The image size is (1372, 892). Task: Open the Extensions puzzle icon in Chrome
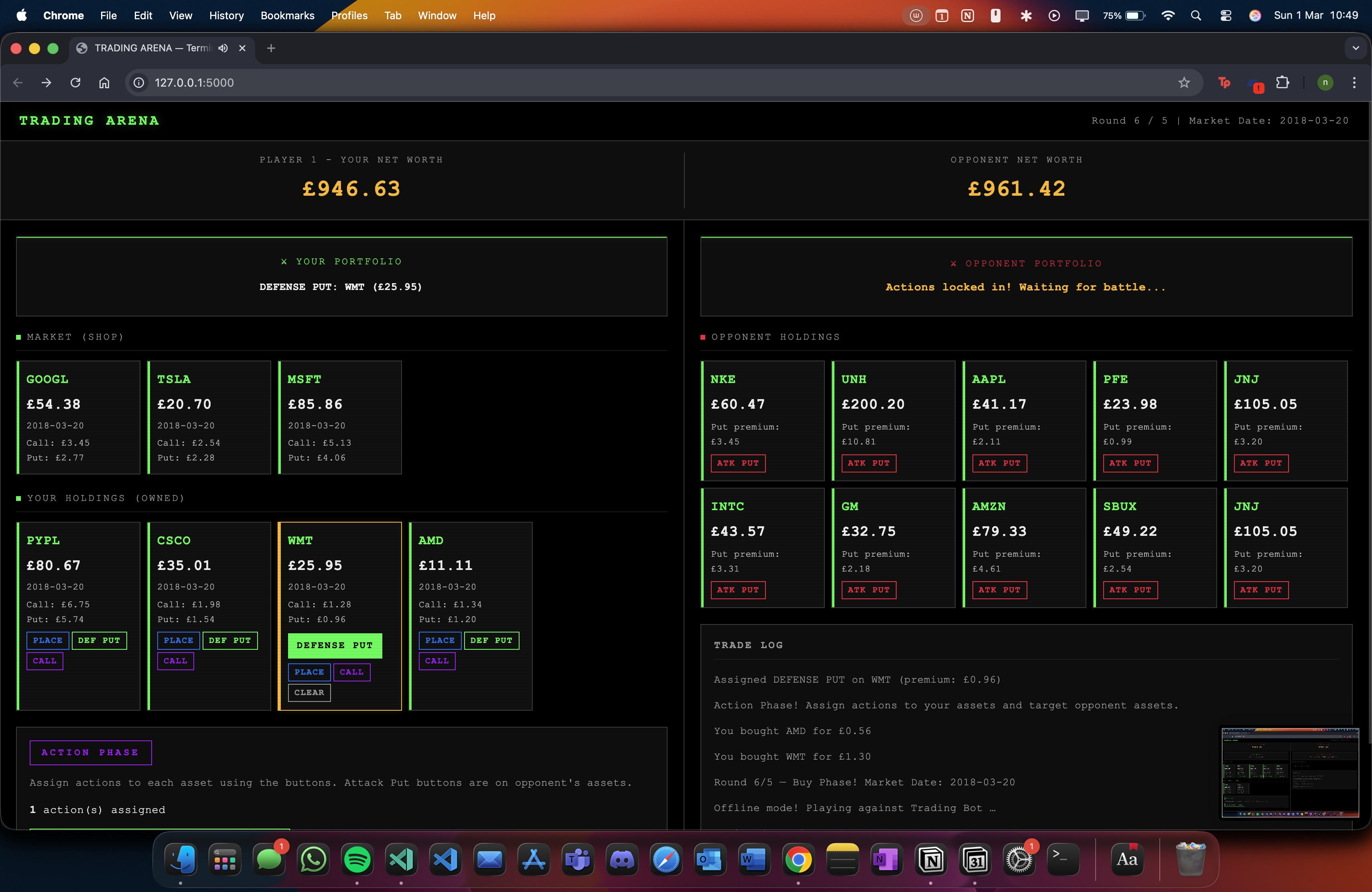coord(1282,82)
